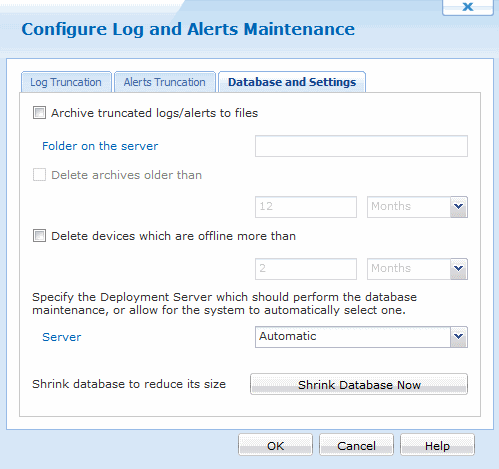Expand the offline devices Months dropdown

click(x=459, y=269)
